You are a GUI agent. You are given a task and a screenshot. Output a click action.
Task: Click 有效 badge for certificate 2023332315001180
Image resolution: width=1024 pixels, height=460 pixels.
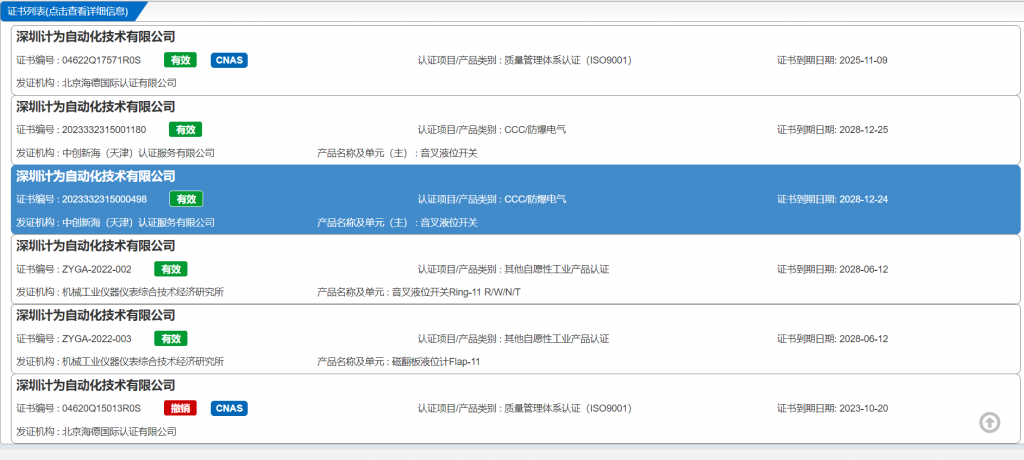pyautogui.click(x=185, y=129)
